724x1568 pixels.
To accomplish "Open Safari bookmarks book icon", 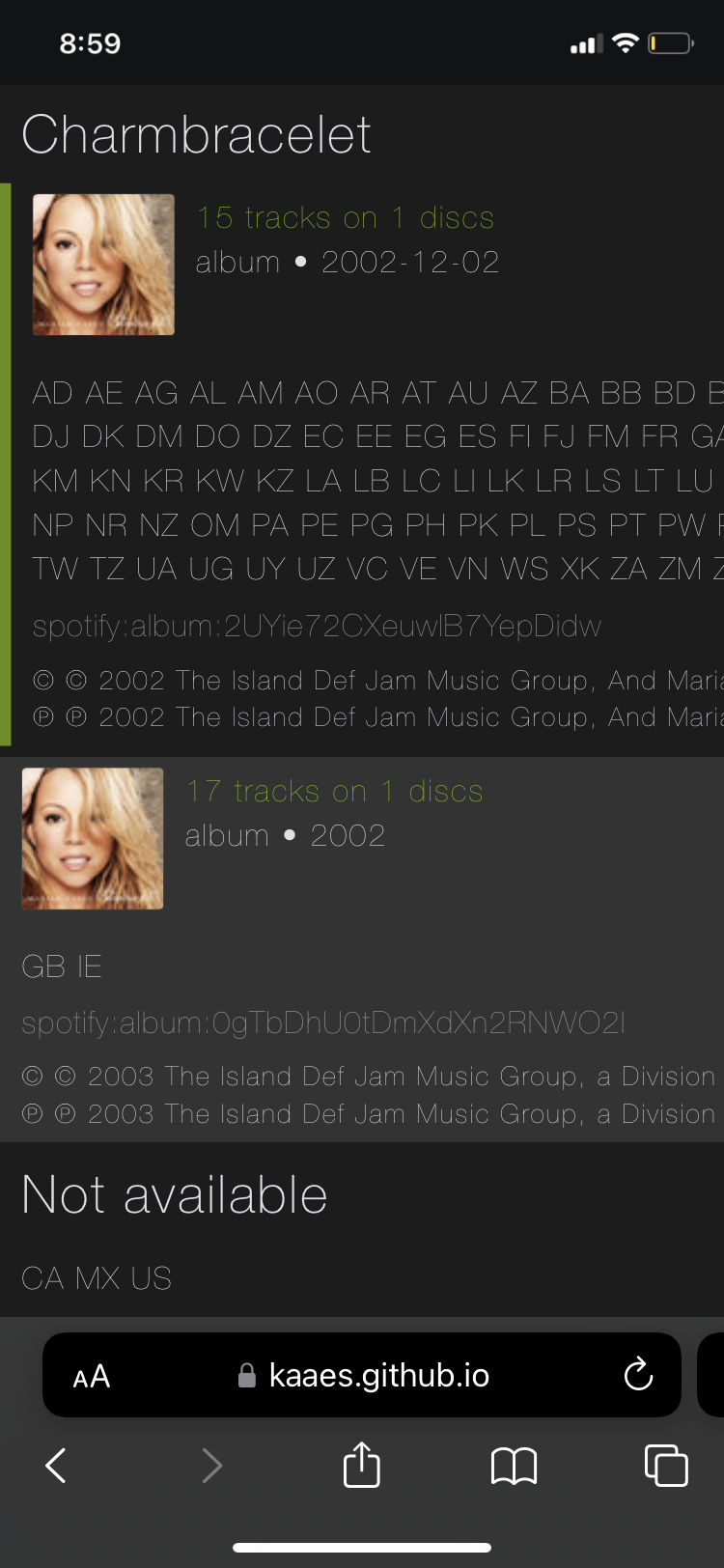I will (x=514, y=1466).
